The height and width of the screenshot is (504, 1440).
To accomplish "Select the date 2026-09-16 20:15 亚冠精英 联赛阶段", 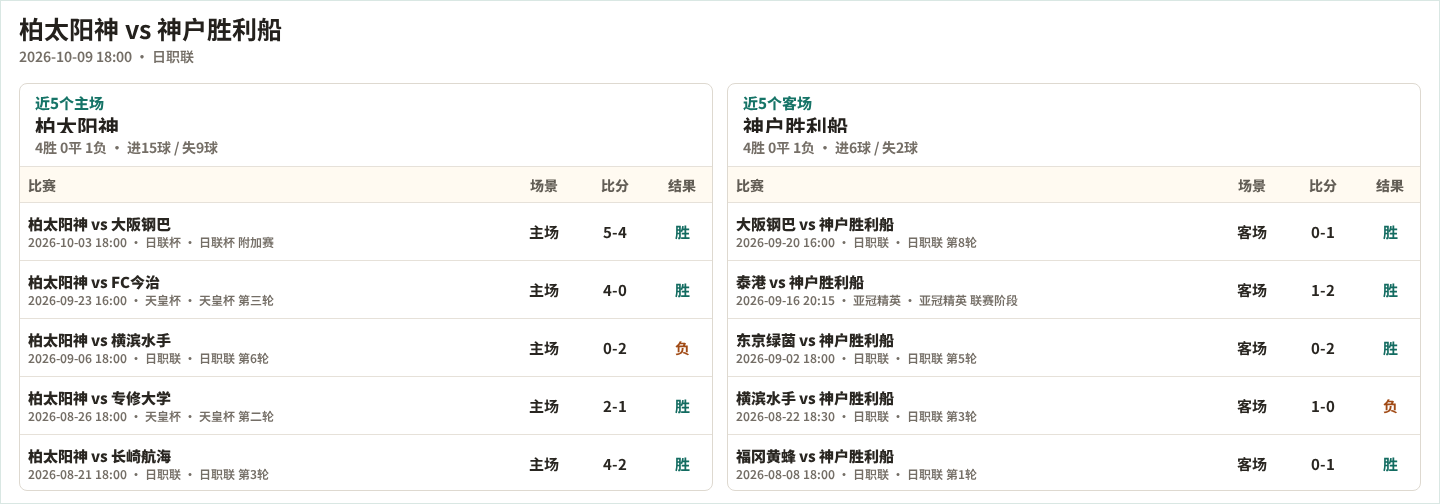I will tap(877, 301).
